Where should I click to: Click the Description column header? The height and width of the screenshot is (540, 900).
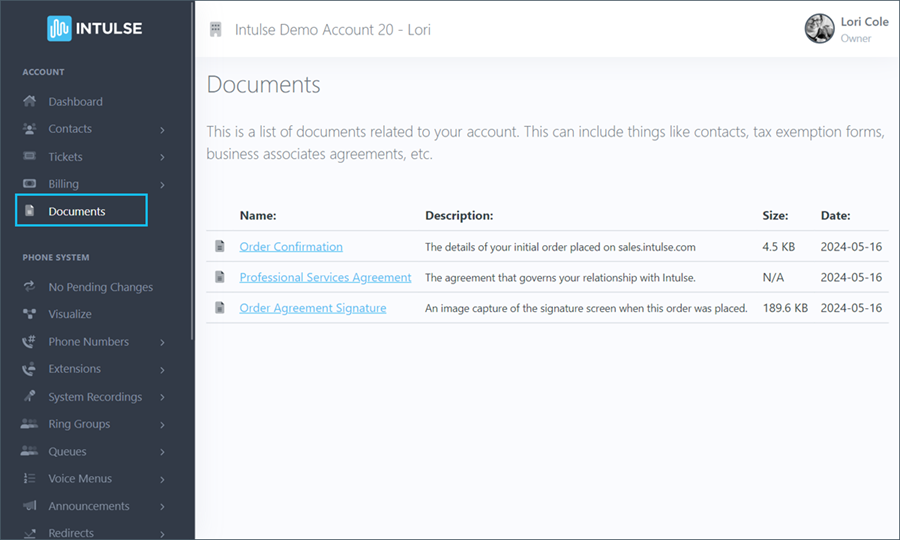click(x=459, y=216)
